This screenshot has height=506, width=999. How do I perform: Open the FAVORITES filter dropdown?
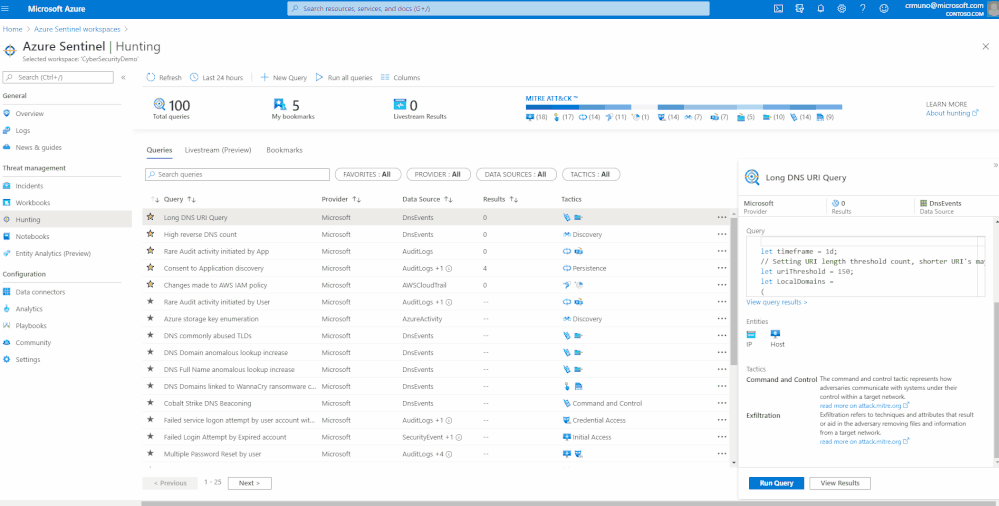(368, 174)
